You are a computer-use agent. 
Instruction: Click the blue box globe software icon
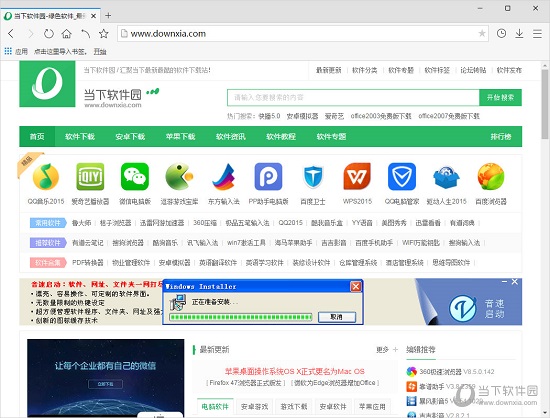pyautogui.click(x=446, y=177)
